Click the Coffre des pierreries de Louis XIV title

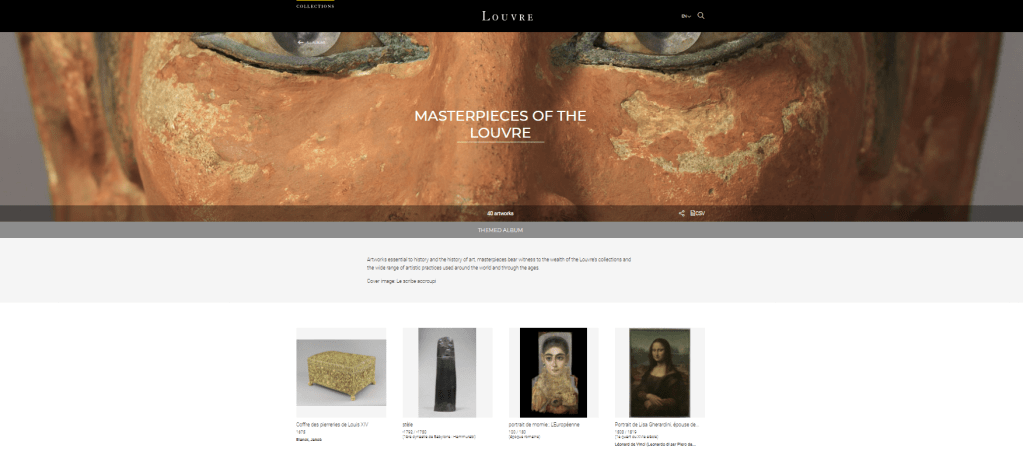coord(332,424)
